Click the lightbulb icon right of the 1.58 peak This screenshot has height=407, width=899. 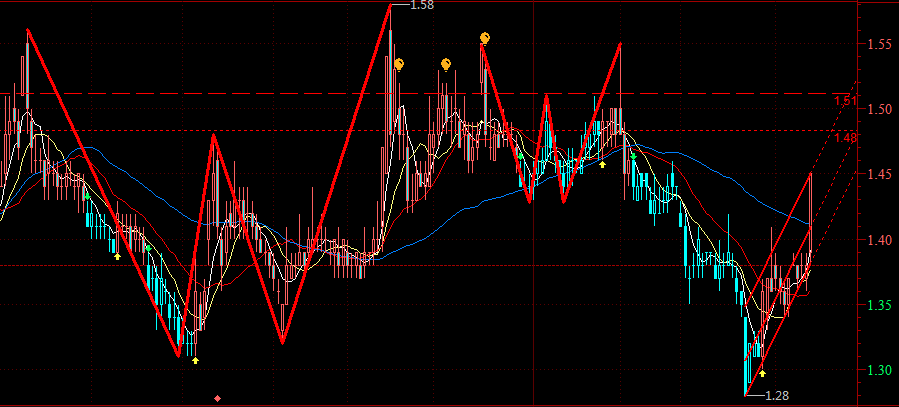pos(399,65)
